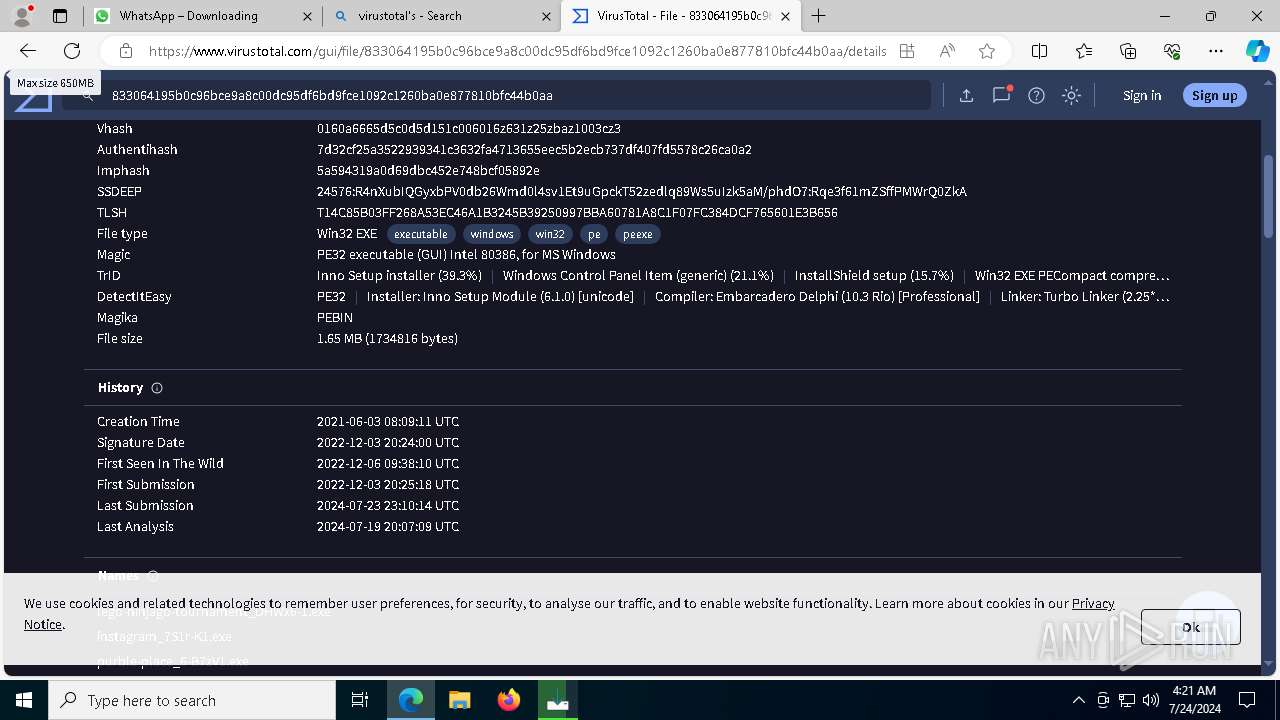The height and width of the screenshot is (720, 1280).
Task: Open the Favorites list
Action: [x=1084, y=51]
